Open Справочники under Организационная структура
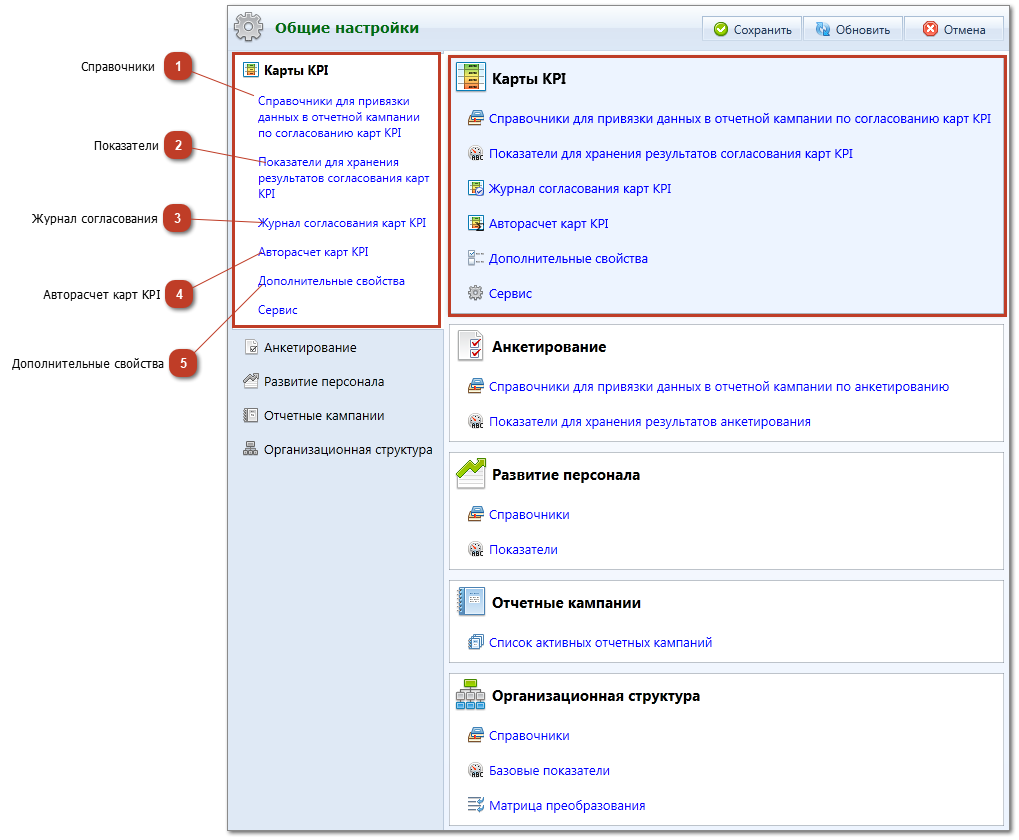Image resolution: width=1019 pixels, height=840 pixels. click(529, 736)
